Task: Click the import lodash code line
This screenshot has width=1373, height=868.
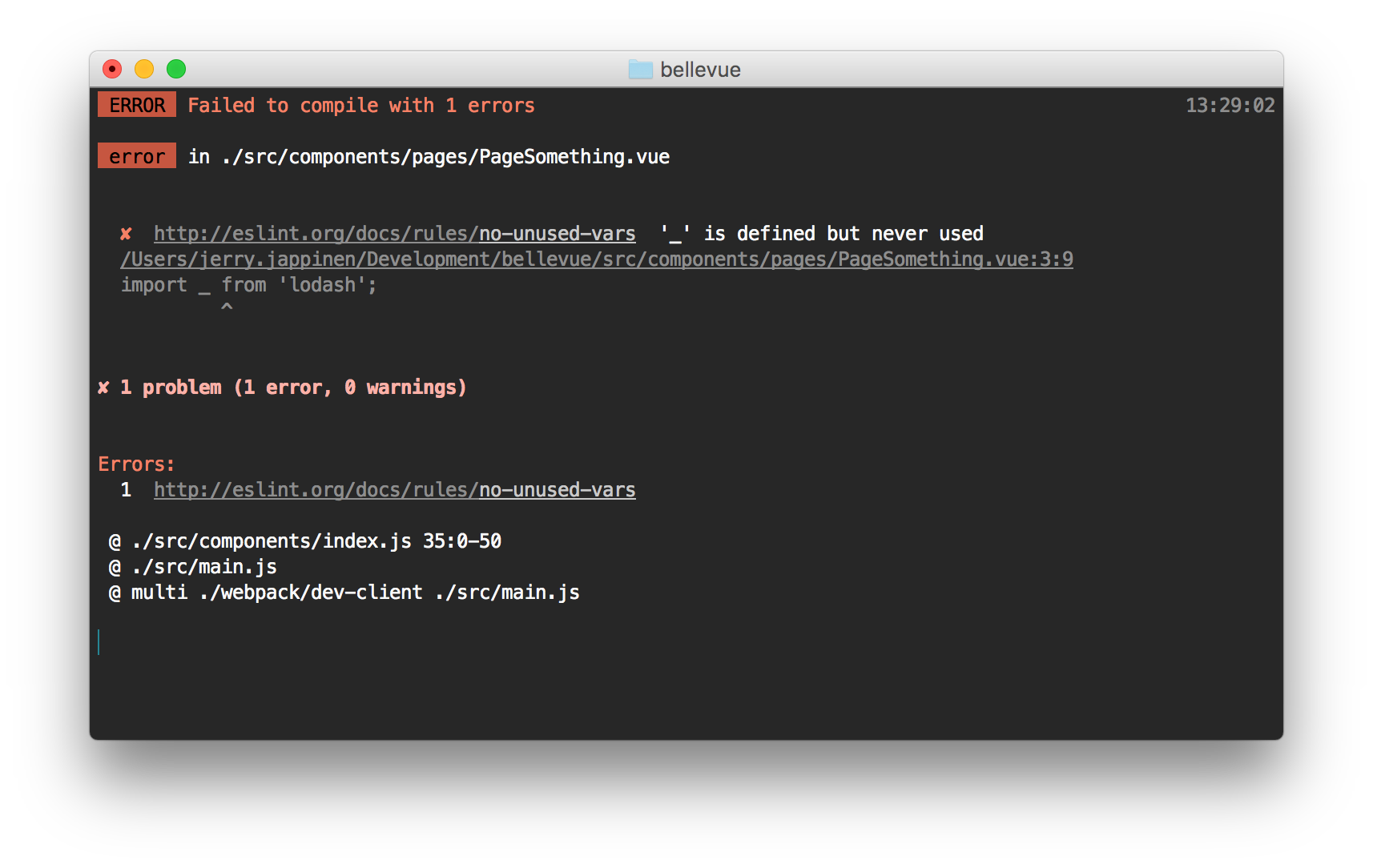Action: [248, 285]
